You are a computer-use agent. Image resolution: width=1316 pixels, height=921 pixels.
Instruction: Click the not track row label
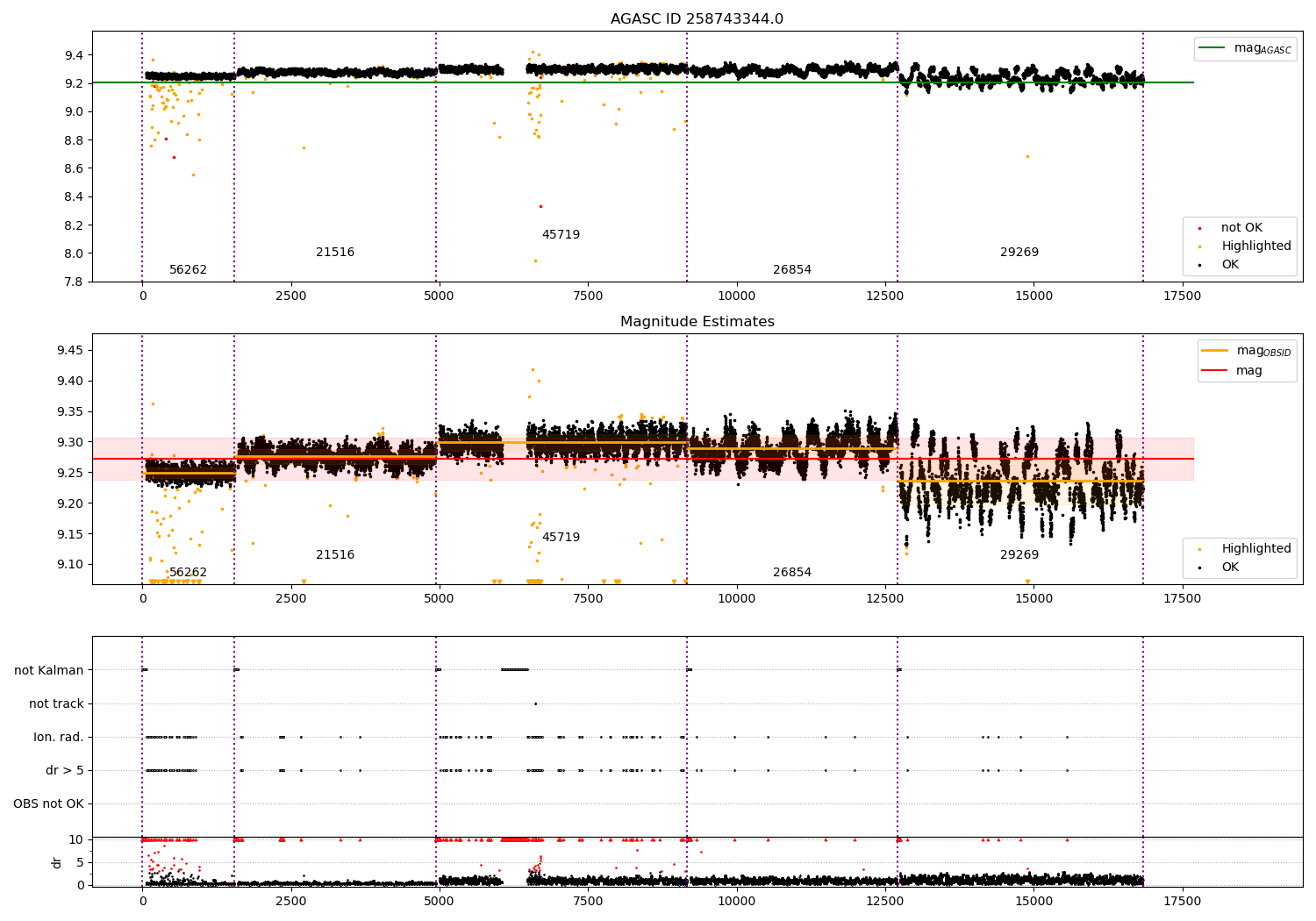56,704
